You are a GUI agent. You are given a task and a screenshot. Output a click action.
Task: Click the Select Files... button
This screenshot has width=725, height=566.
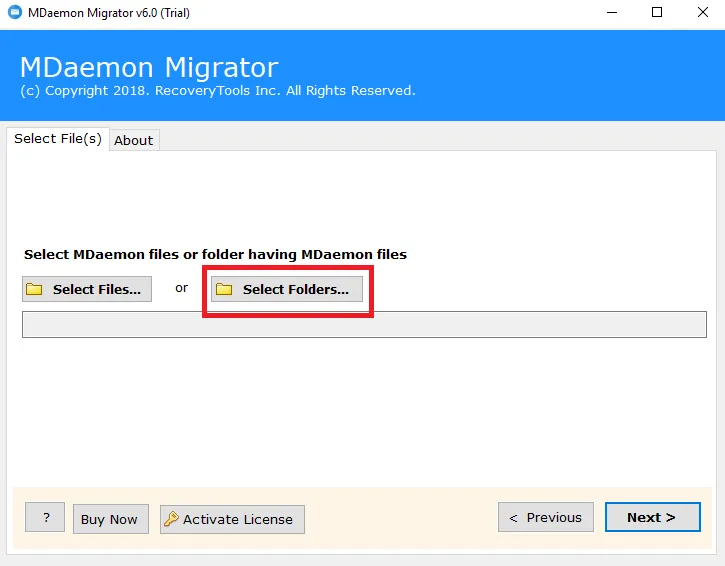coord(87,289)
